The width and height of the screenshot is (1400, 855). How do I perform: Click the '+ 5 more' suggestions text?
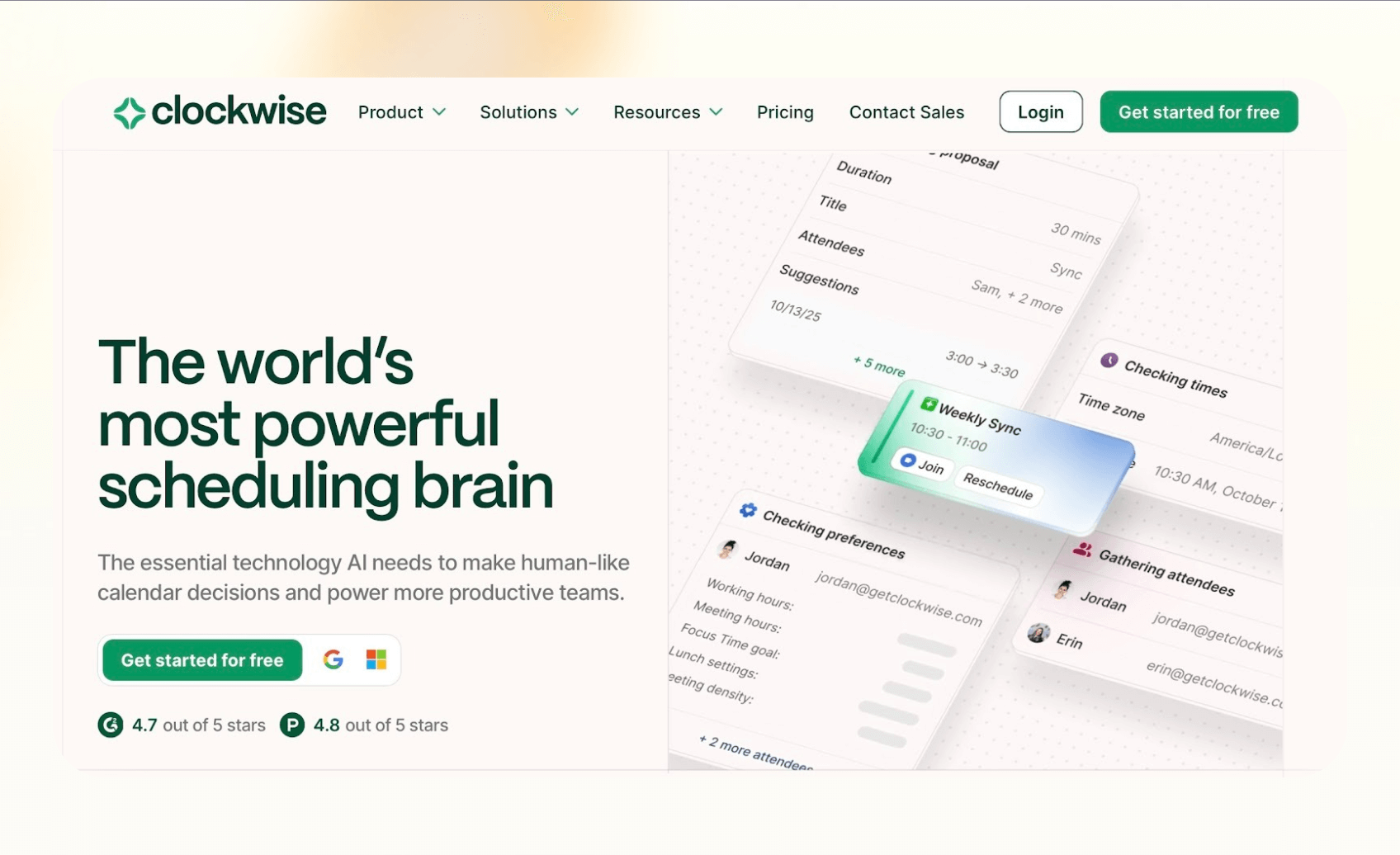(x=879, y=366)
